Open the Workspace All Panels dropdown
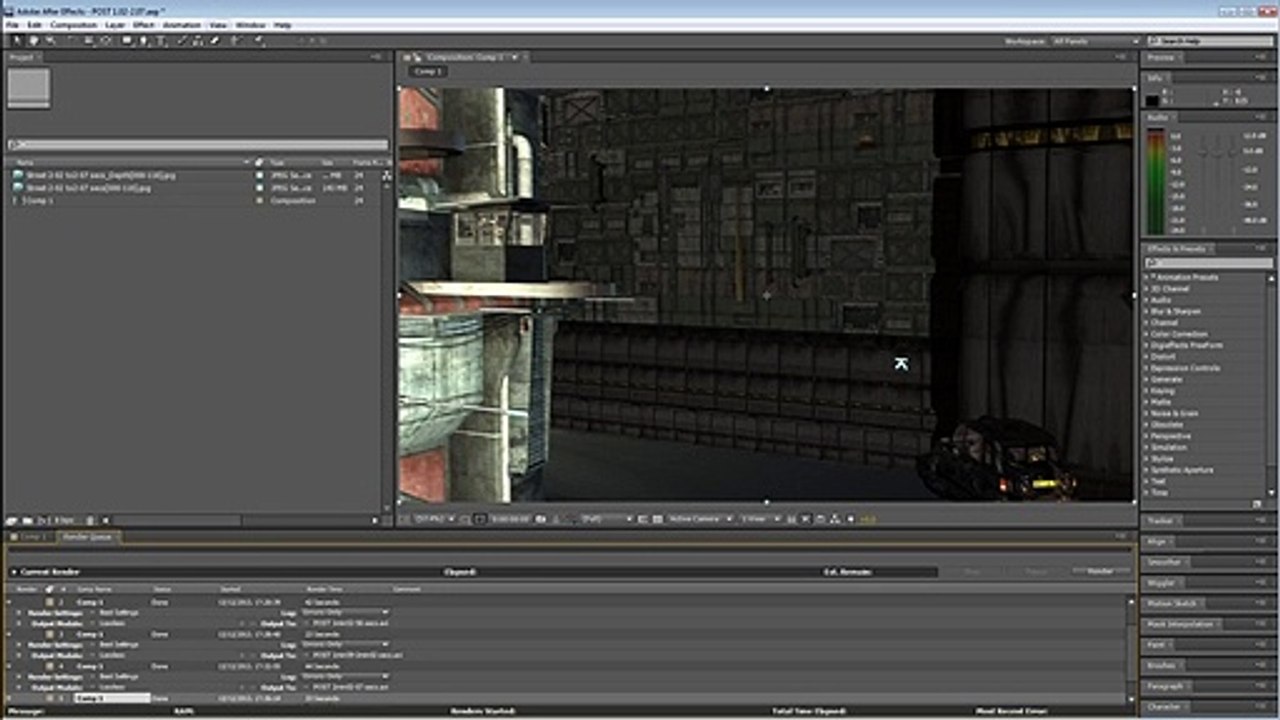 click(1095, 41)
